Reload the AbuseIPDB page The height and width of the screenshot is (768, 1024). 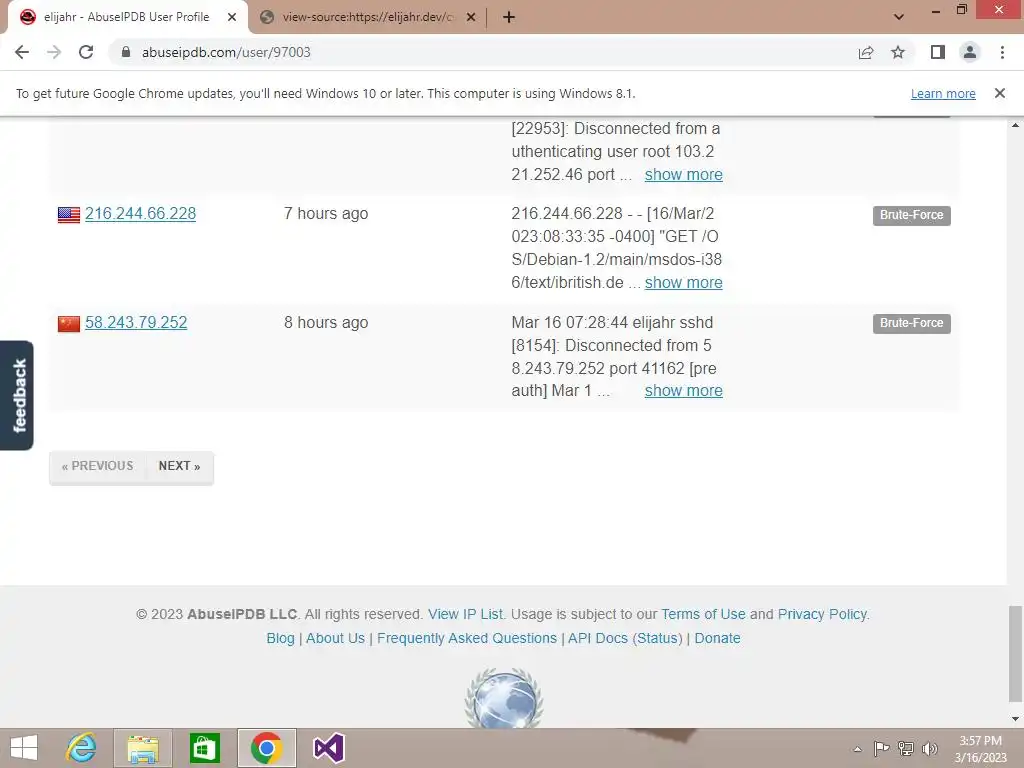86,52
